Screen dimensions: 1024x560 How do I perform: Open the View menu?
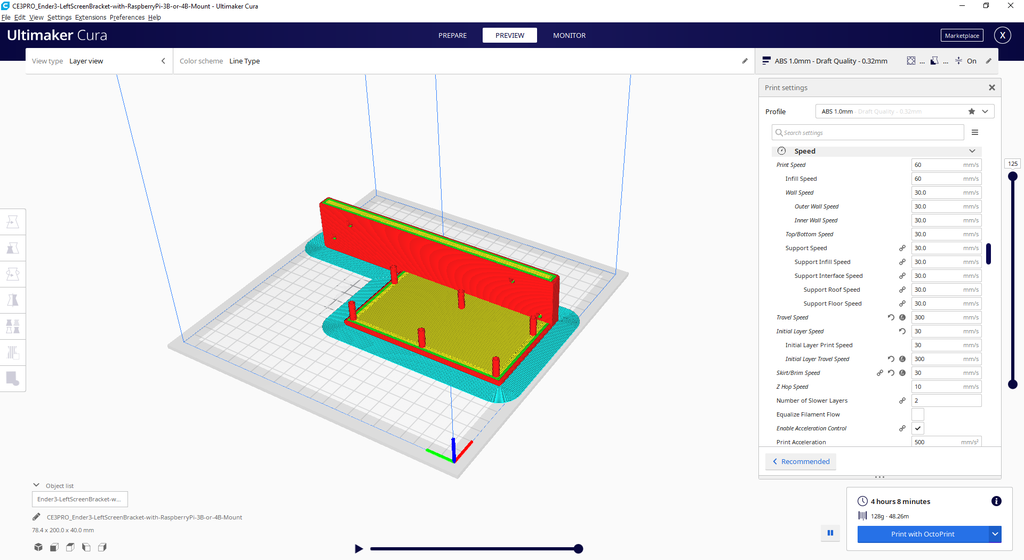37,18
